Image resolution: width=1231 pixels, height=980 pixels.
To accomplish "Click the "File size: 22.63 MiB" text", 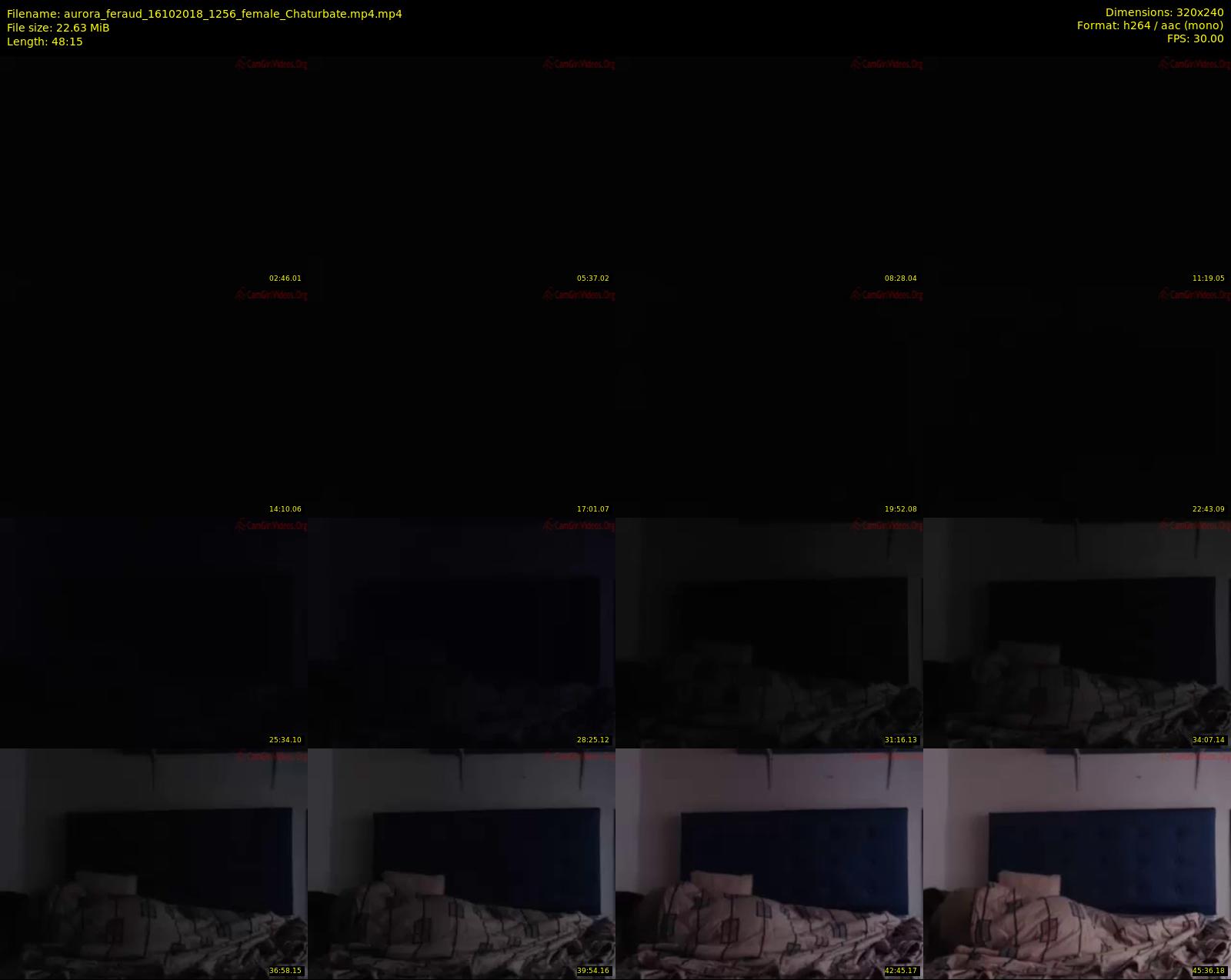I will coord(58,28).
